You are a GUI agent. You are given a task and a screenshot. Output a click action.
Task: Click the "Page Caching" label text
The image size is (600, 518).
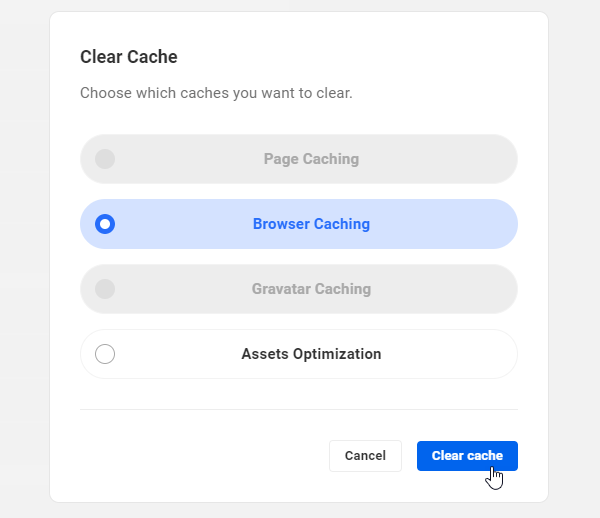click(311, 159)
